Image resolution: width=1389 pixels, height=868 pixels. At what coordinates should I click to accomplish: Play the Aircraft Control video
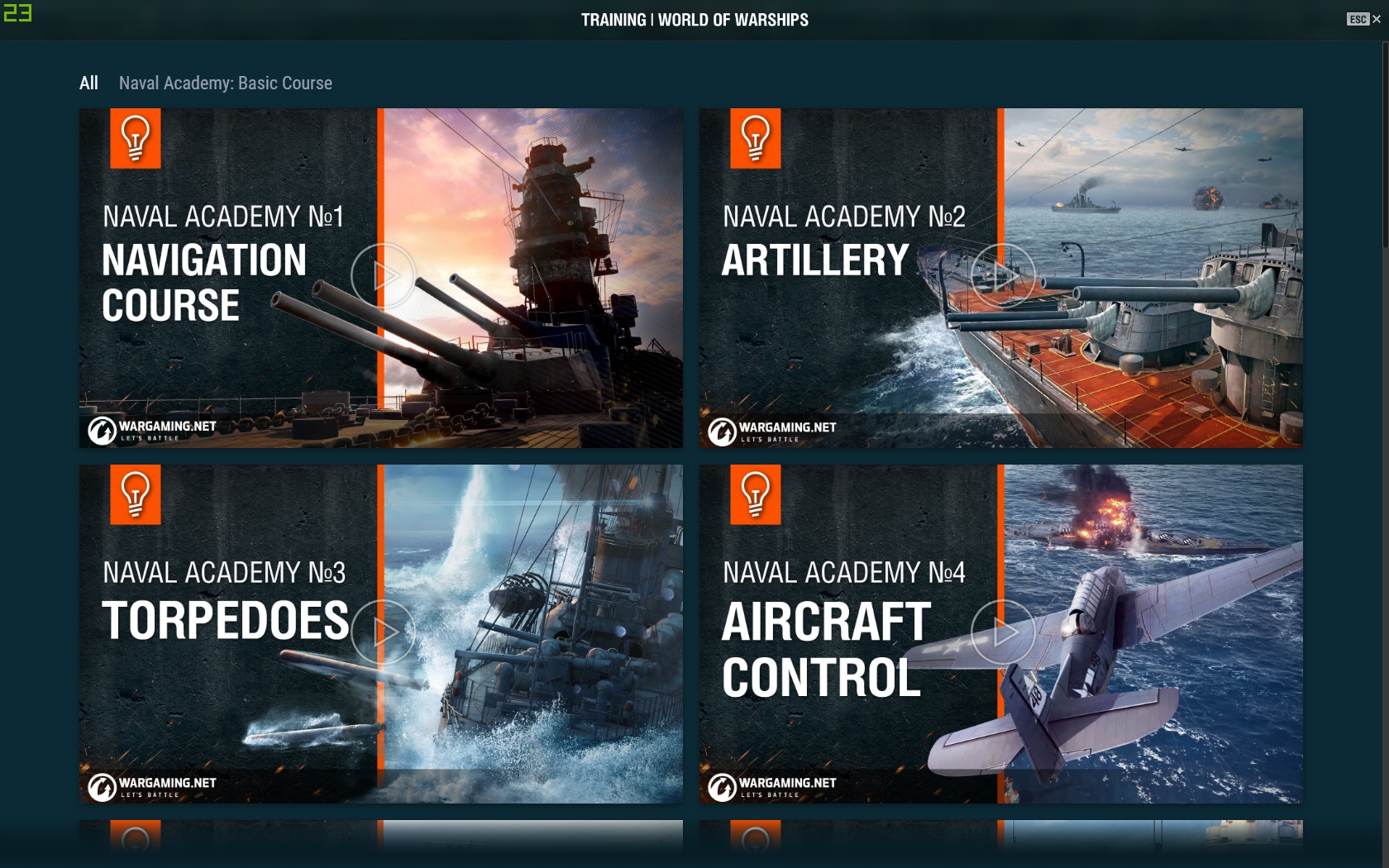(x=1002, y=632)
